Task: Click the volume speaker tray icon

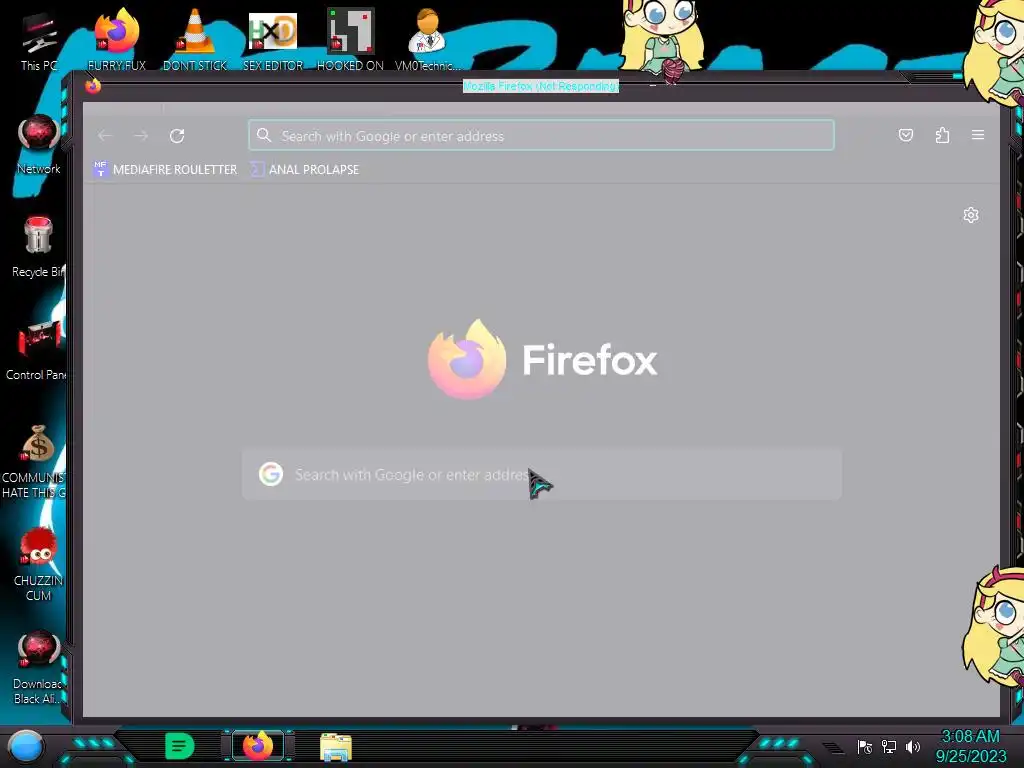Action: 912,746
